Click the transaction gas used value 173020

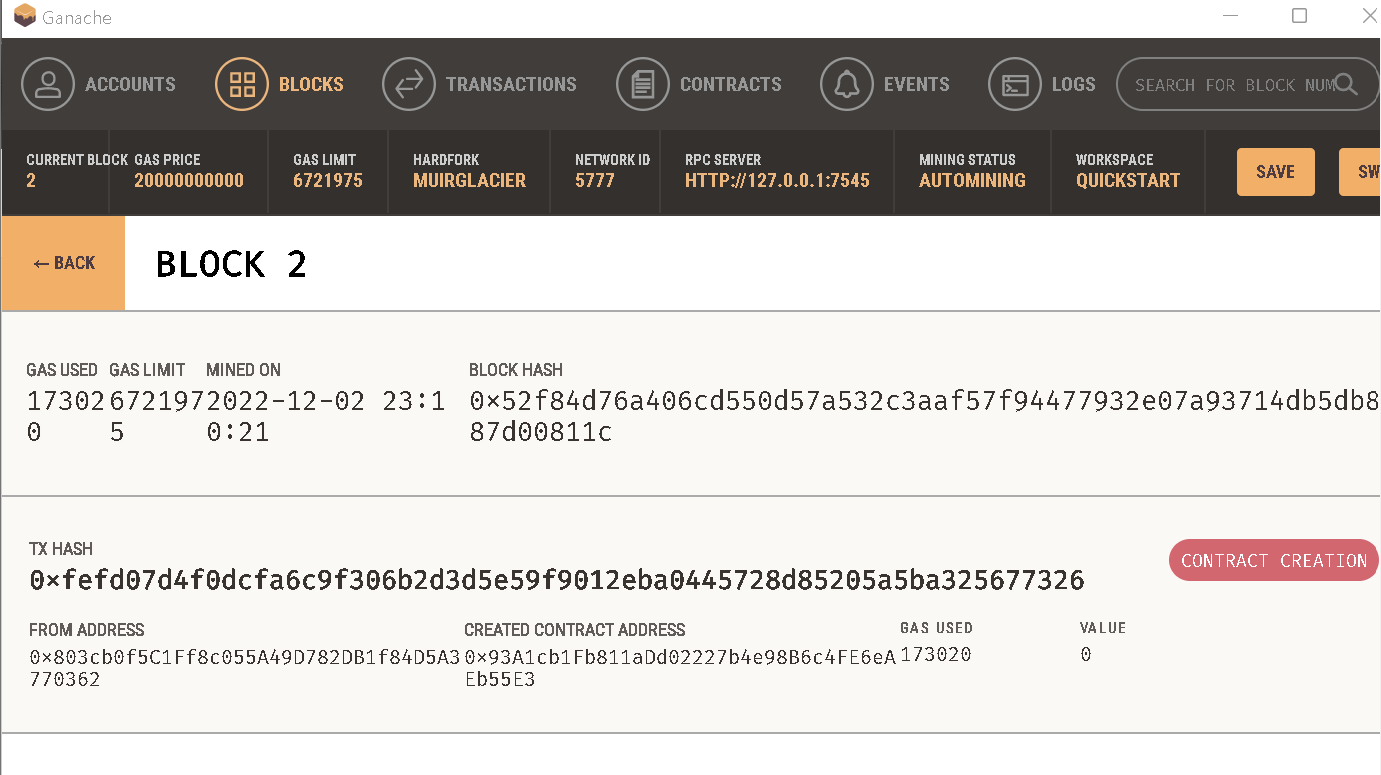tap(936, 655)
